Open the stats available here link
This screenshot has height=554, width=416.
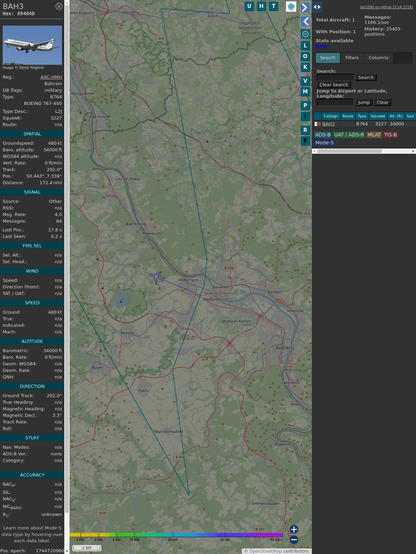pos(321,46)
